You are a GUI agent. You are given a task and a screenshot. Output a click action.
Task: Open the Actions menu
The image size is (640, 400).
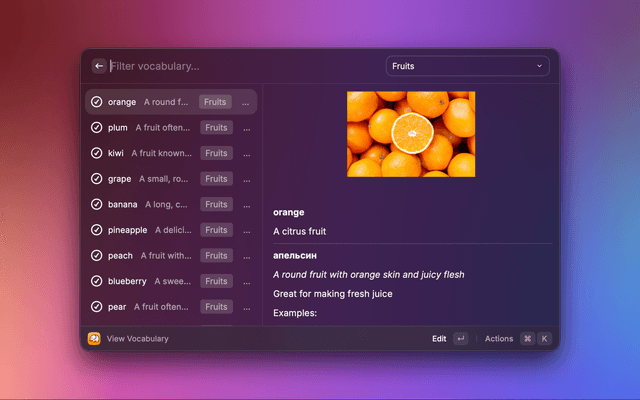tap(499, 339)
